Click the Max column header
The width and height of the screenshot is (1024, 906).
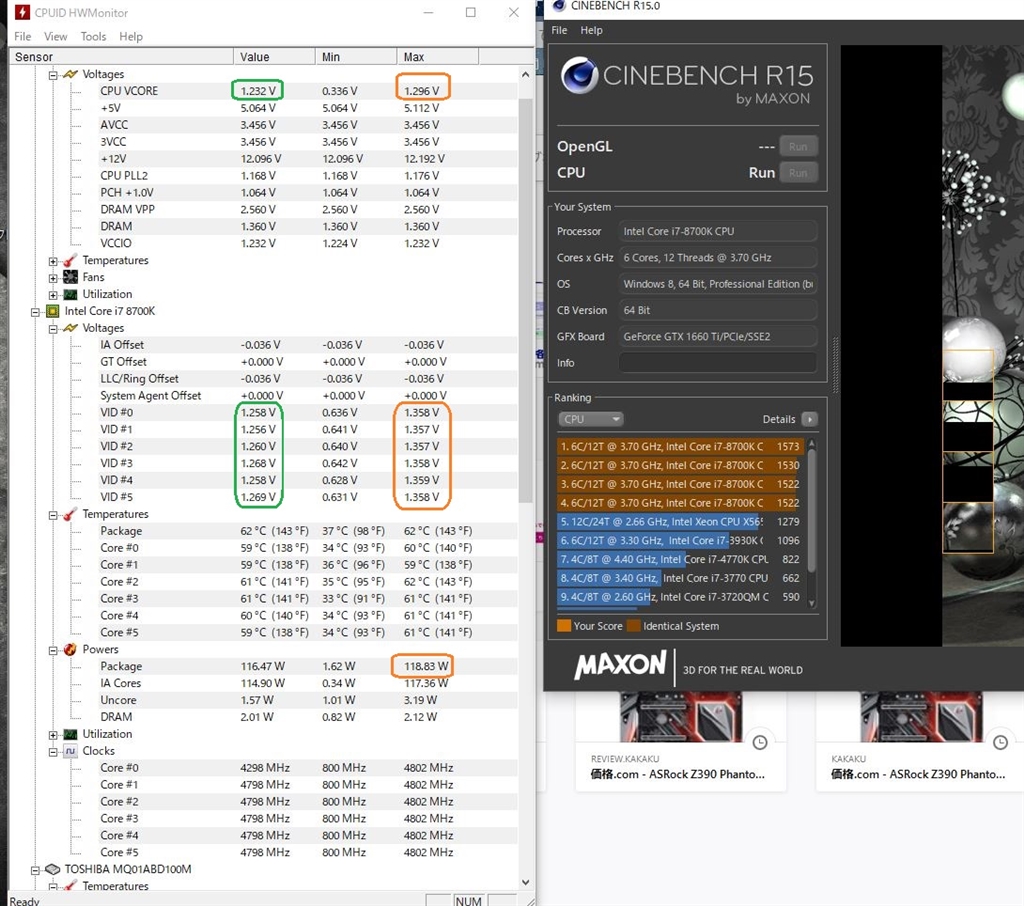coord(438,57)
